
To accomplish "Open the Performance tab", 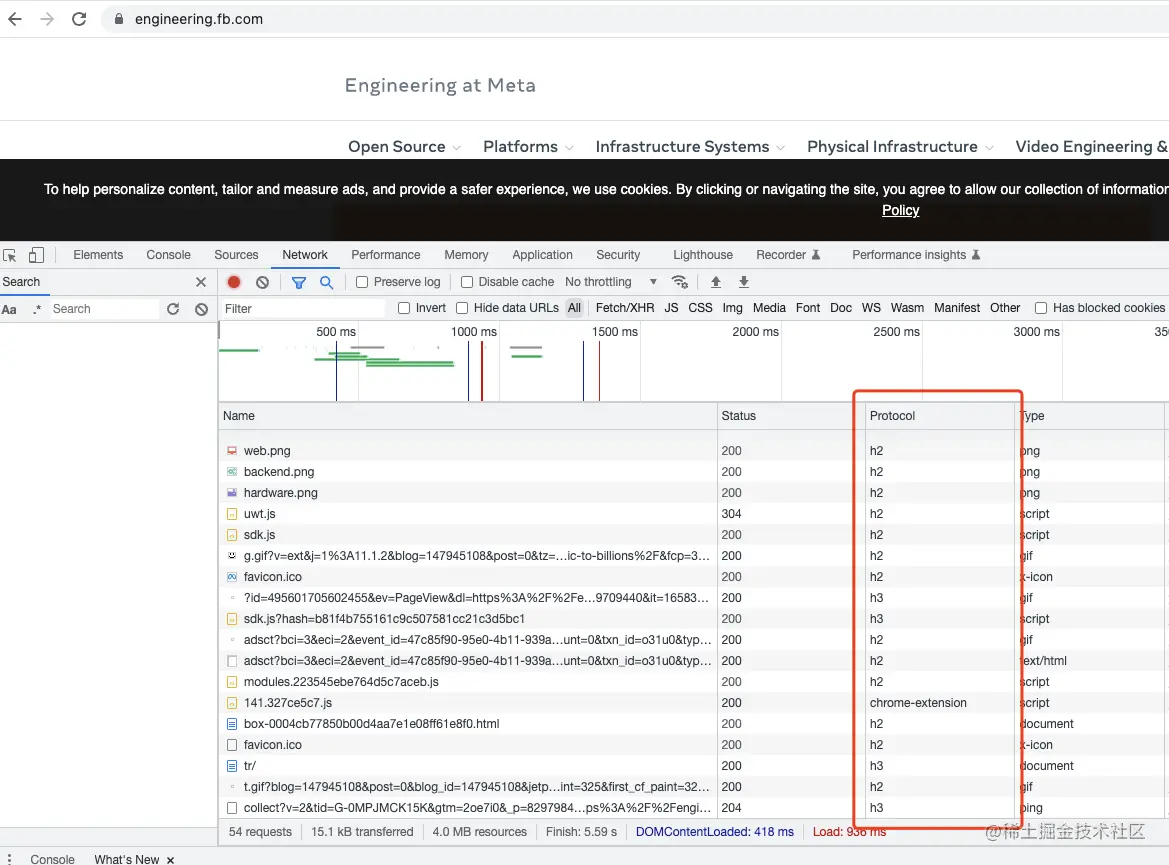I will (385, 255).
